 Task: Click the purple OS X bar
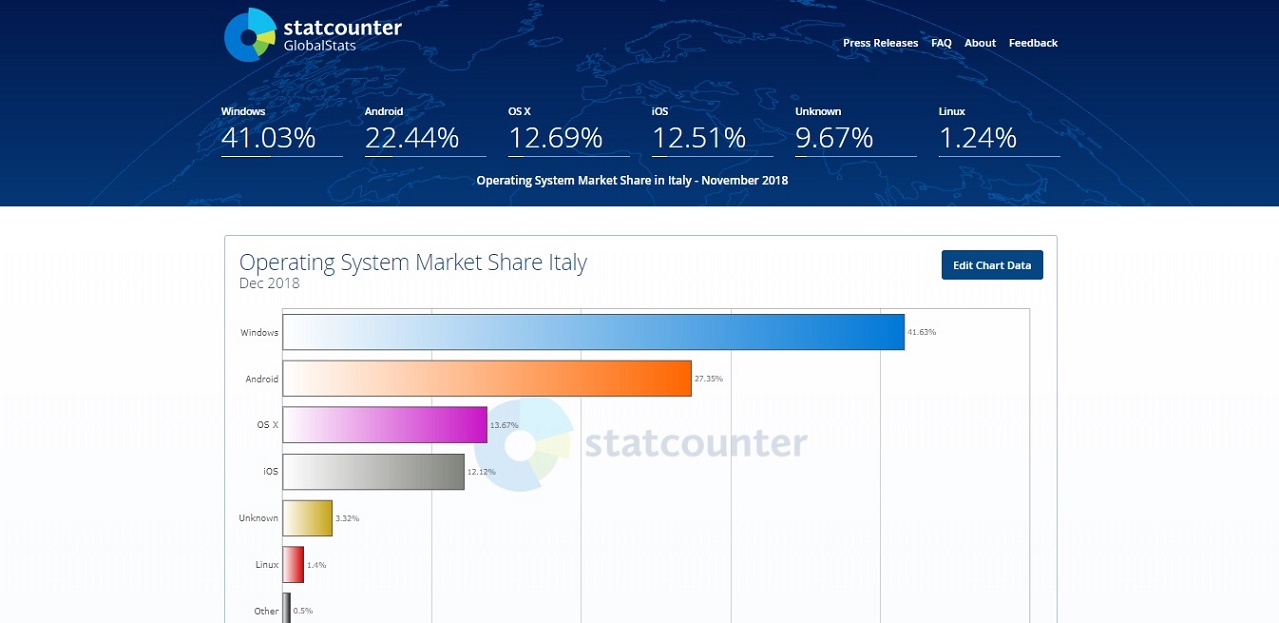point(385,425)
